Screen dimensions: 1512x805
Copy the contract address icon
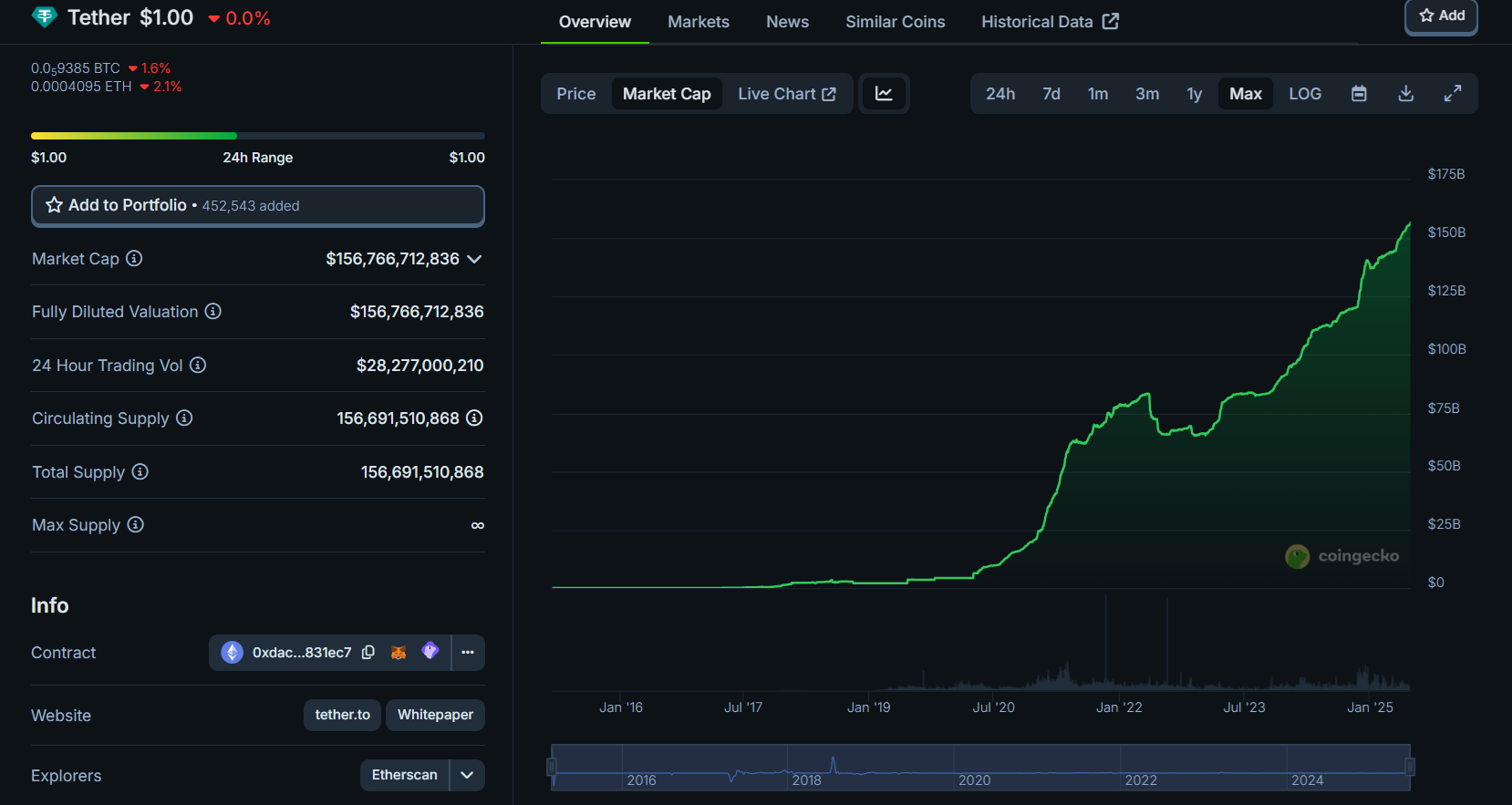[x=368, y=652]
